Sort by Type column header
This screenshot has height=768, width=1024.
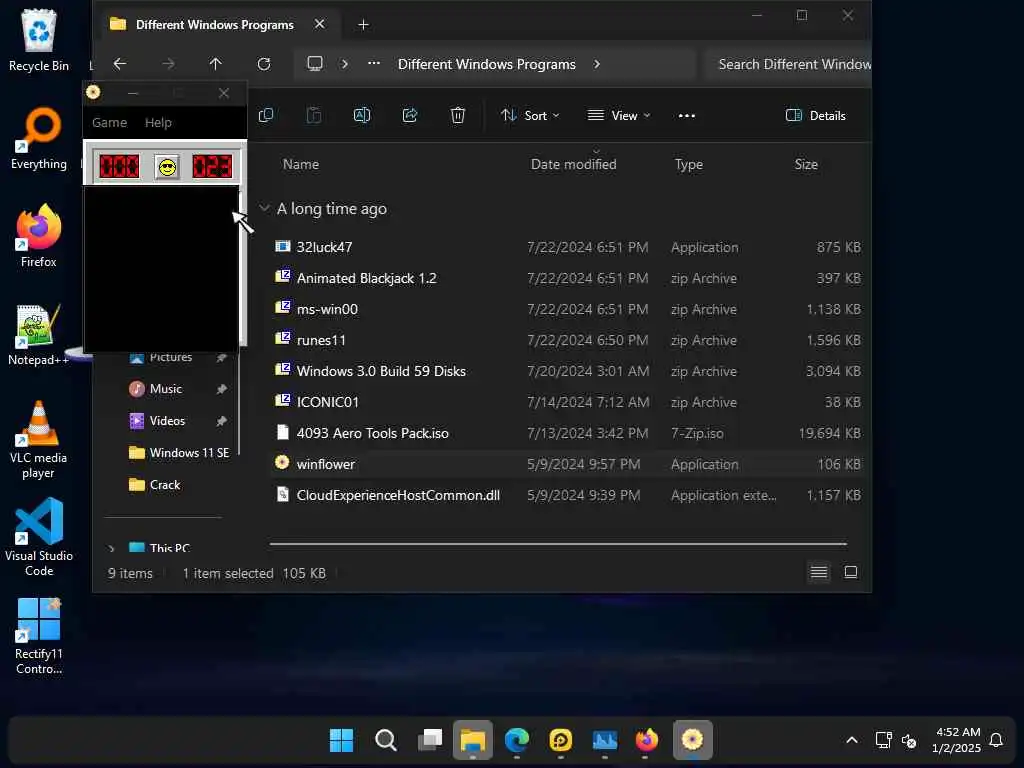point(688,164)
